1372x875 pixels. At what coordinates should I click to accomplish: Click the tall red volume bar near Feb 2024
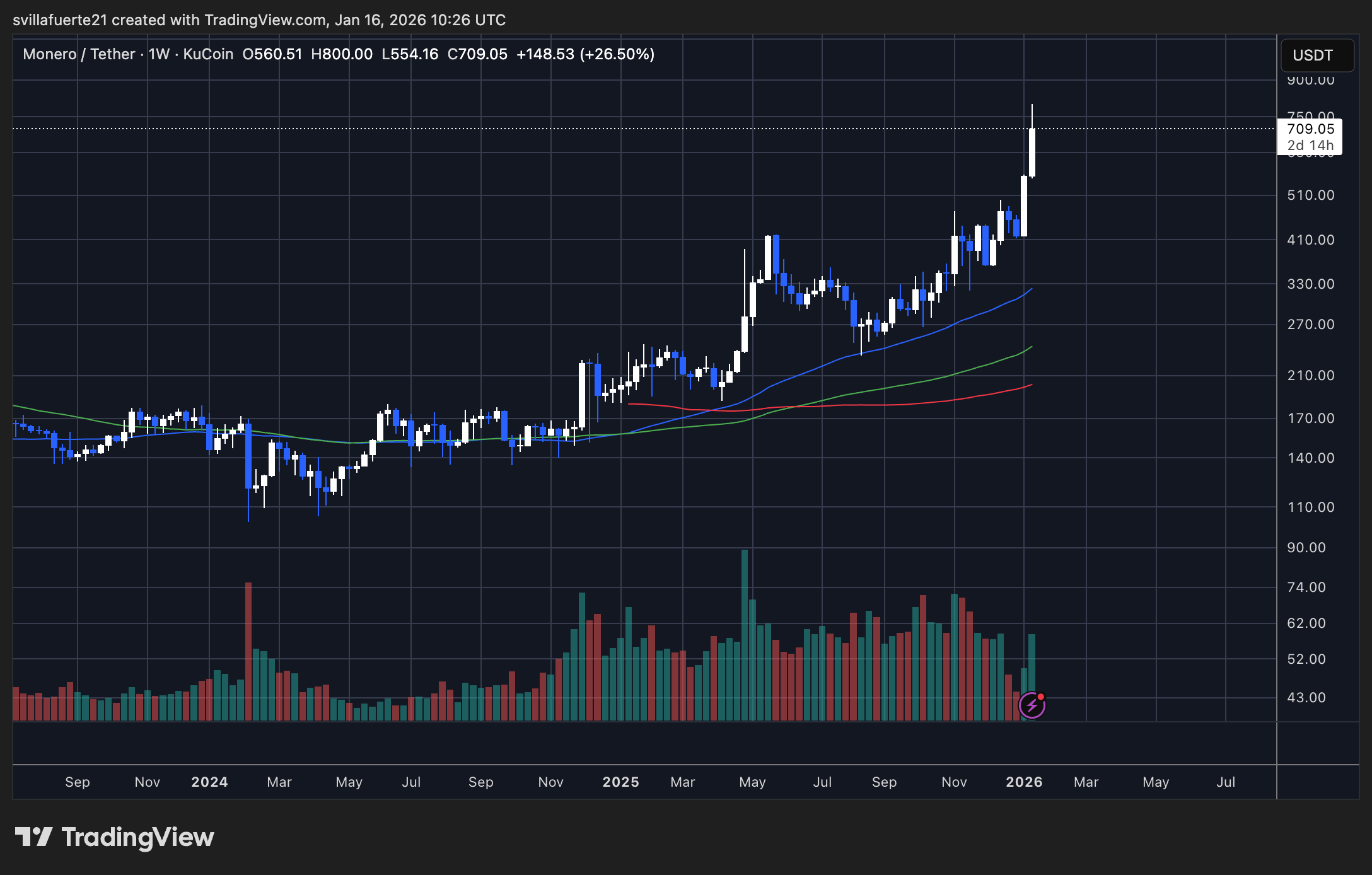pyautogui.click(x=248, y=649)
